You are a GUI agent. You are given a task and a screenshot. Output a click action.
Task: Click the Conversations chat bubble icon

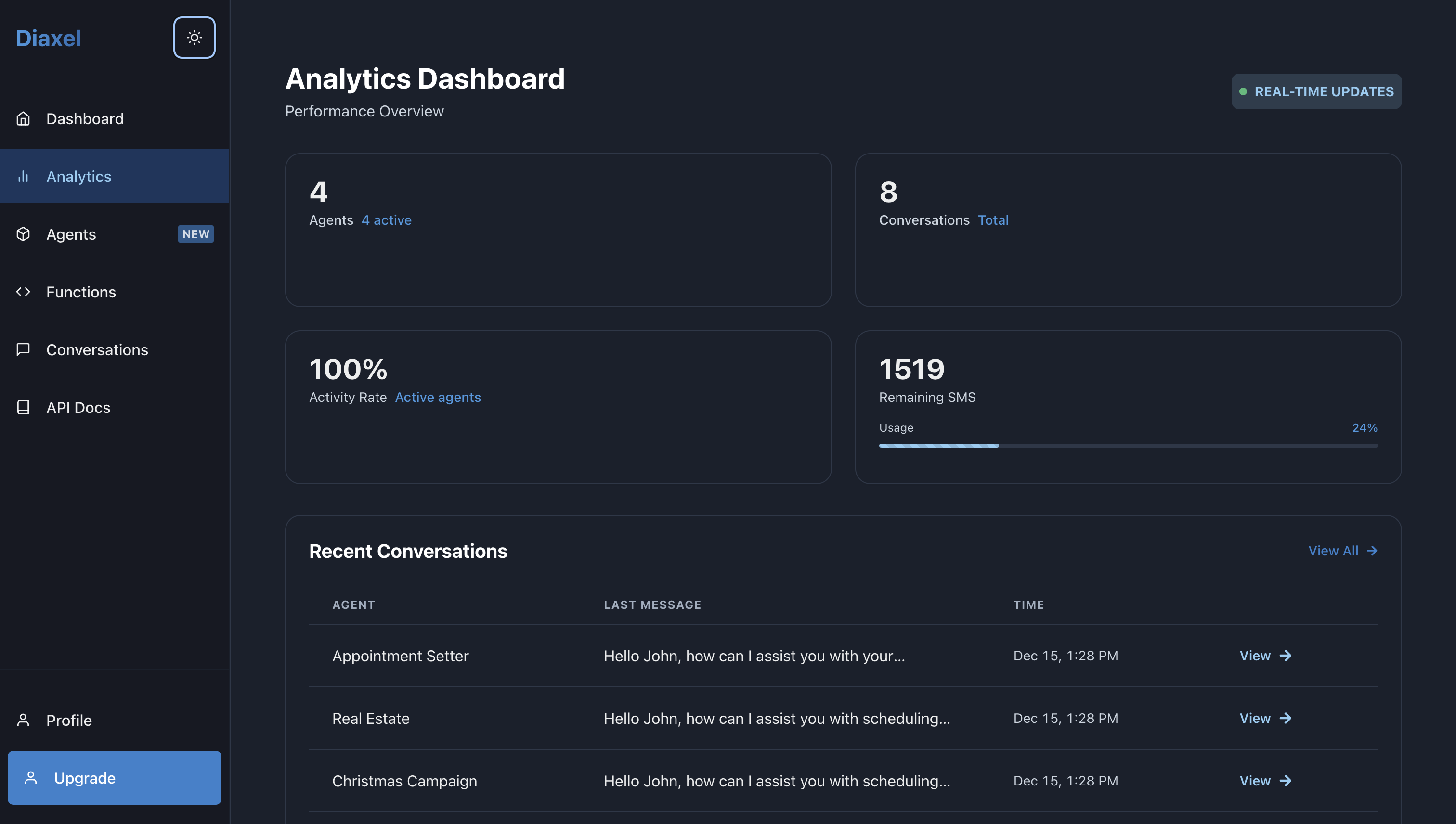(x=23, y=350)
